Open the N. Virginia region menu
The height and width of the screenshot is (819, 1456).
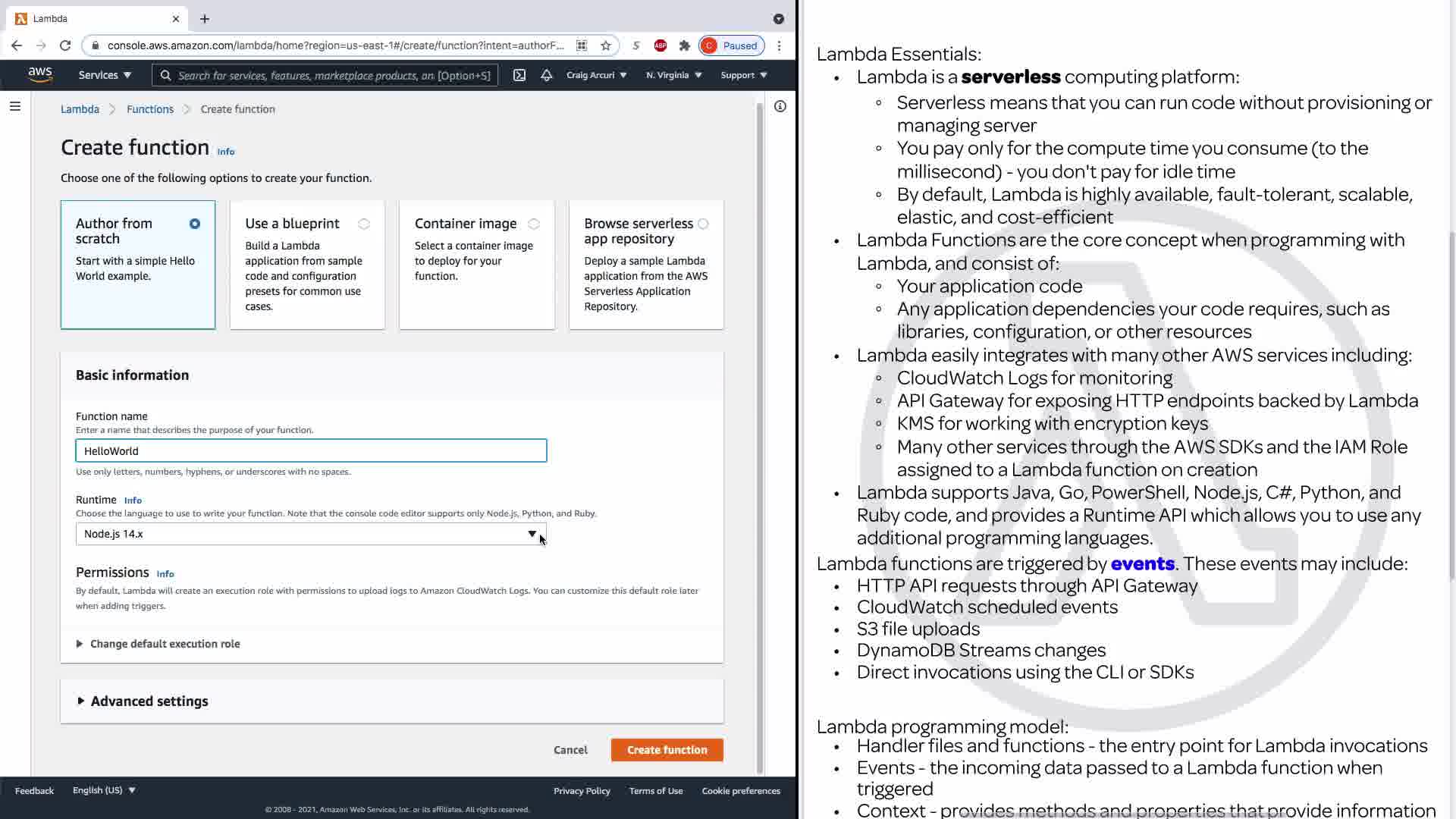click(673, 75)
